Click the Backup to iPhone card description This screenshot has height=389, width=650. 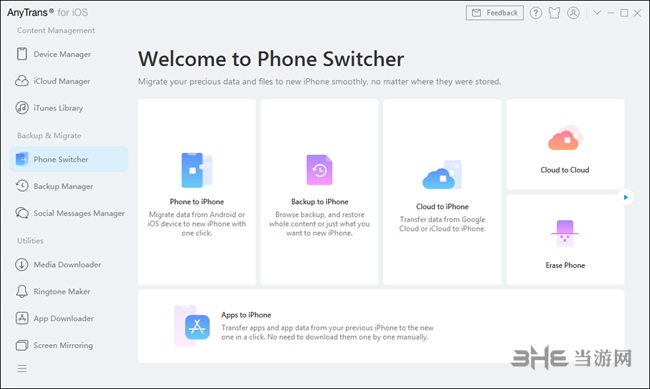click(x=320, y=224)
